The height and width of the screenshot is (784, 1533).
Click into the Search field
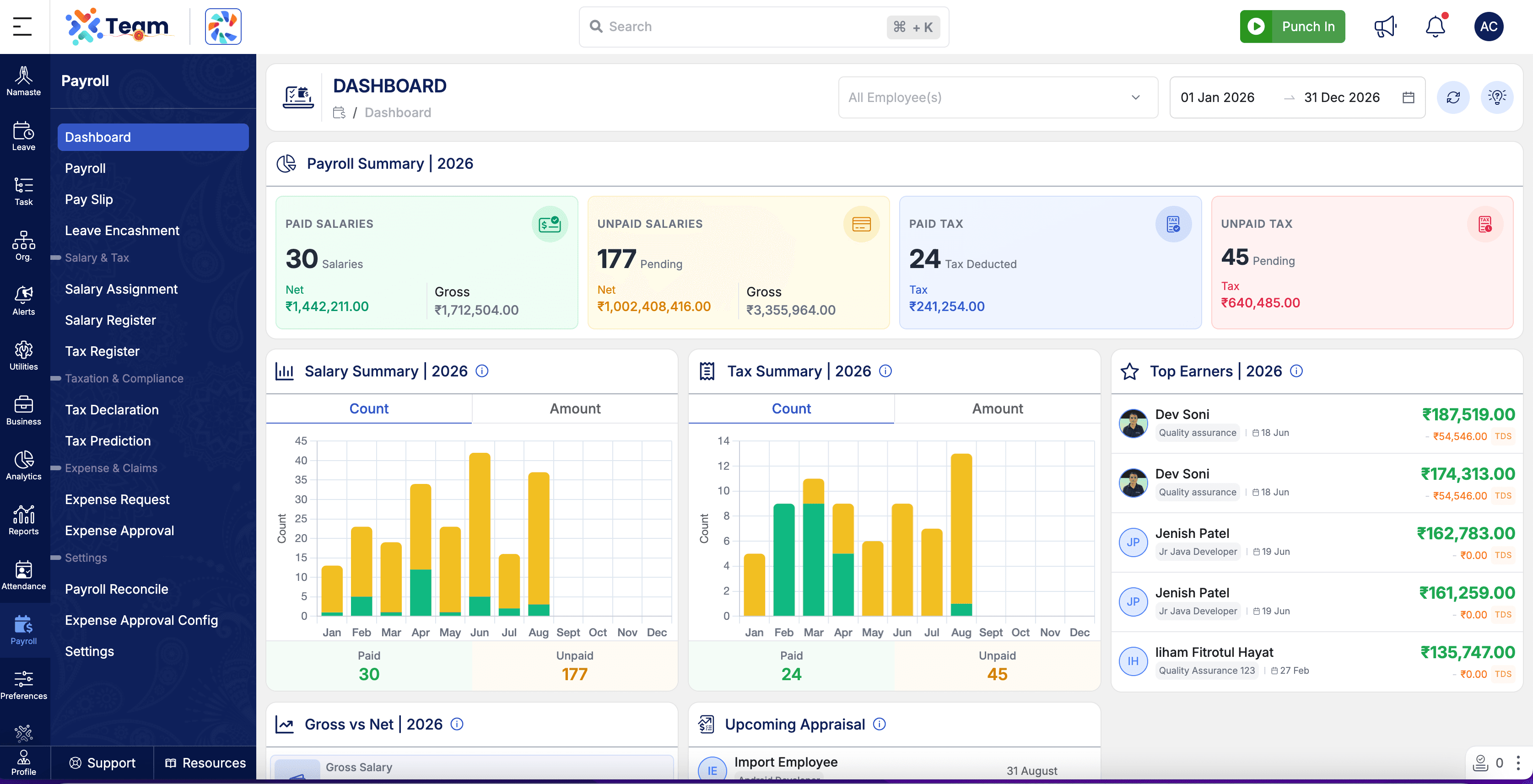tap(763, 27)
